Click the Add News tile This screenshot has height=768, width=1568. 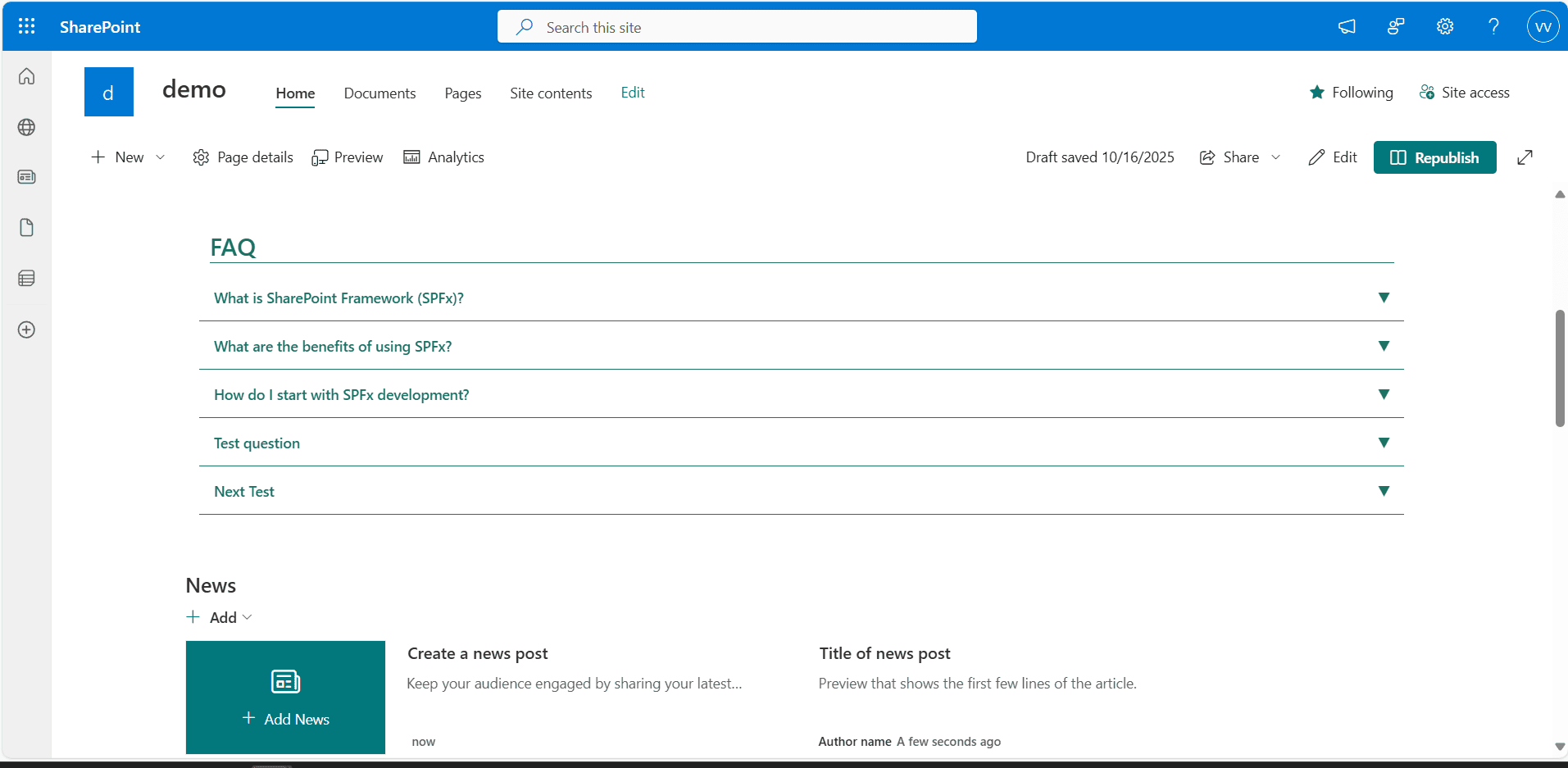285,698
